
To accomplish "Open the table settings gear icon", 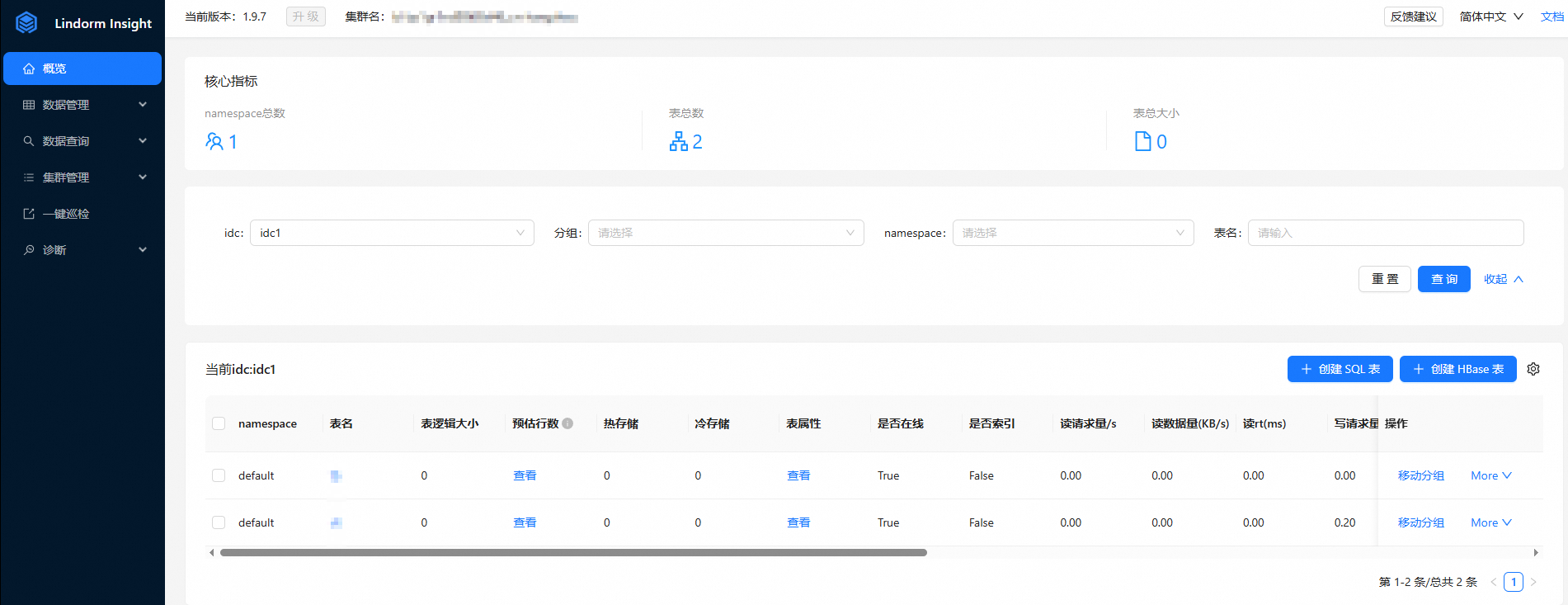I will point(1533,369).
